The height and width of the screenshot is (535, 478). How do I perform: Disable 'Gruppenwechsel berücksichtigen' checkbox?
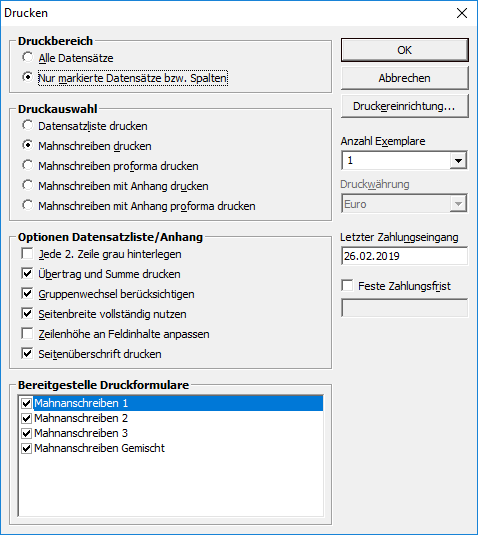tap(27, 293)
